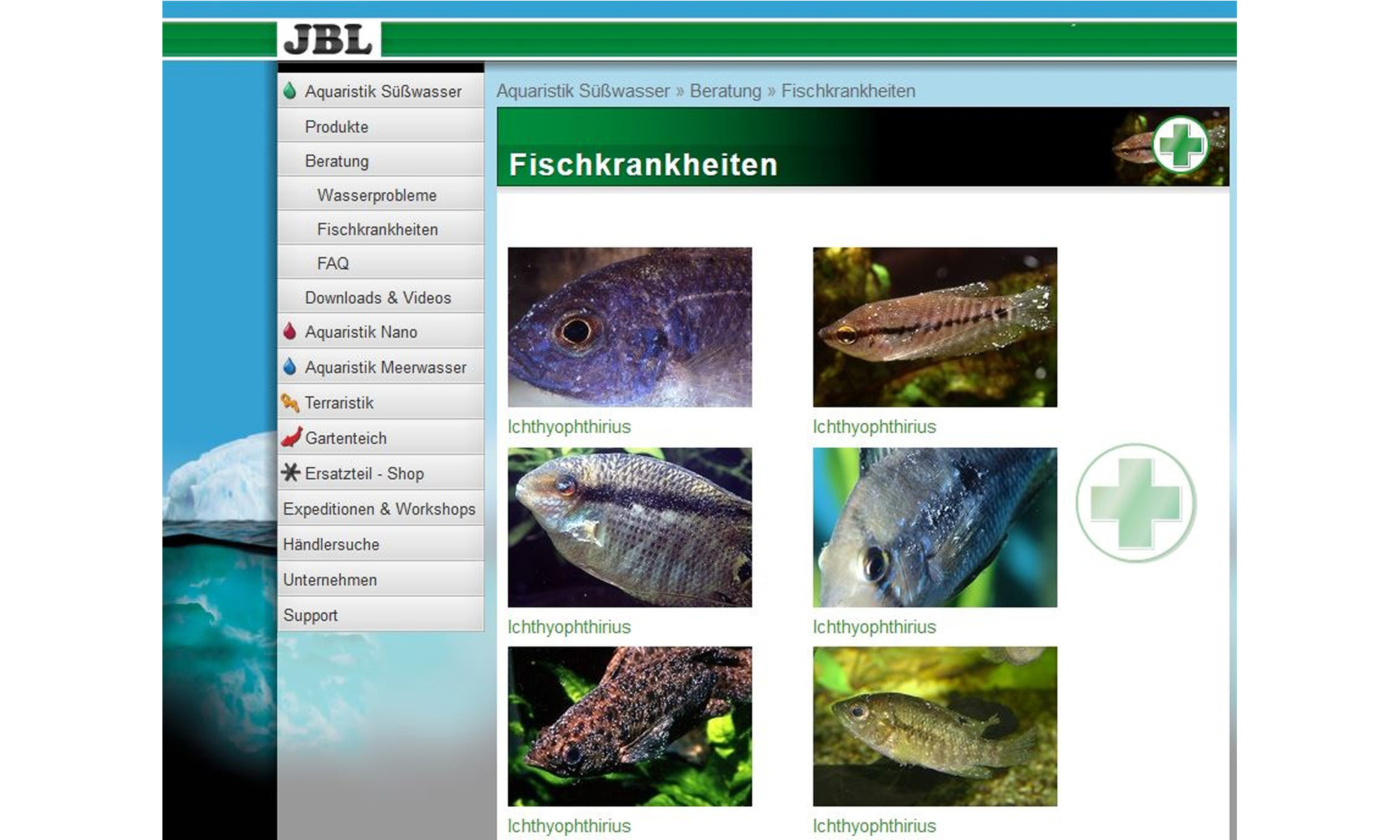Select Expeditionen & Workshops menu item
Screen dimensions: 1400x840
pos(379,509)
